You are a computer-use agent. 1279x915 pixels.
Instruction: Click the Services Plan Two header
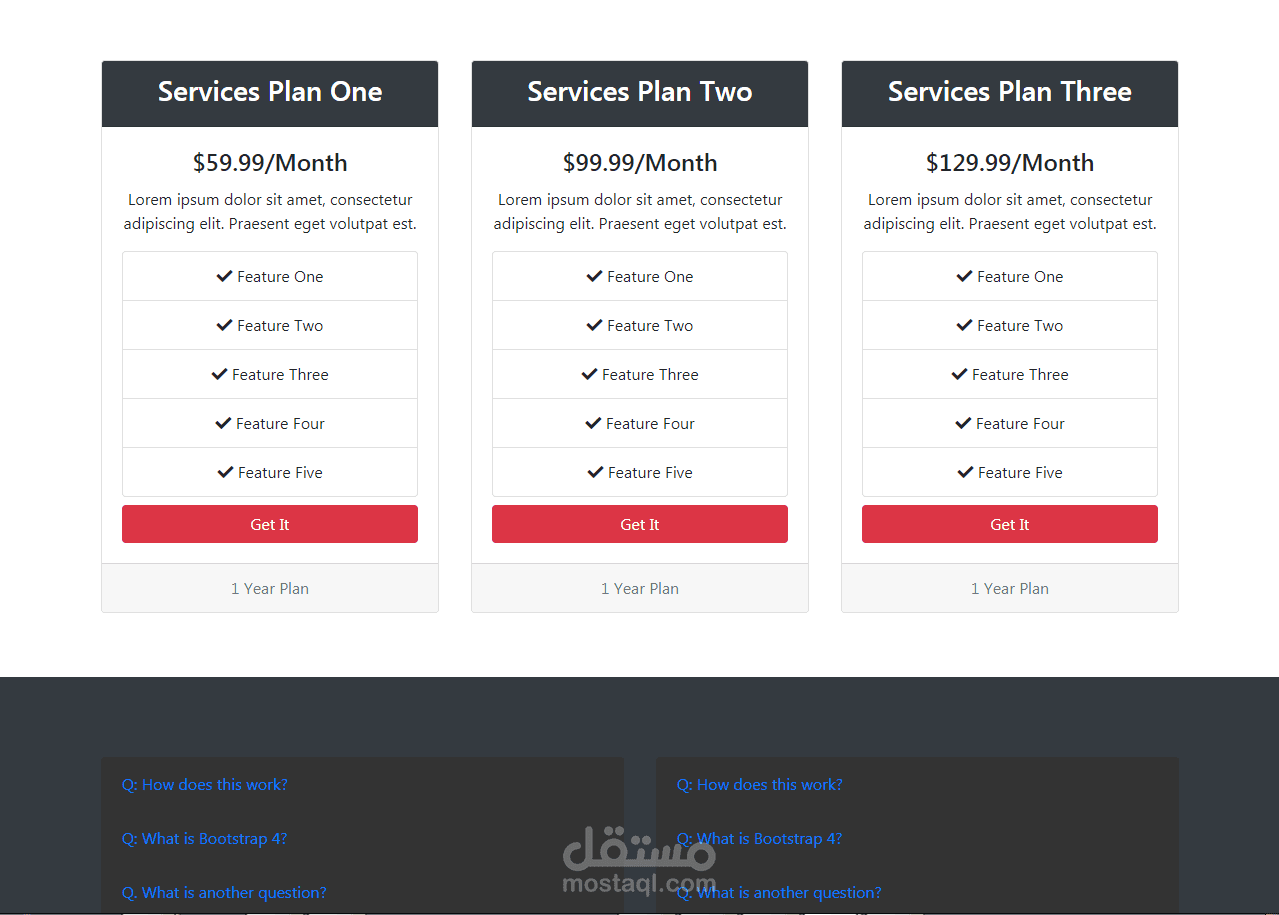point(640,92)
